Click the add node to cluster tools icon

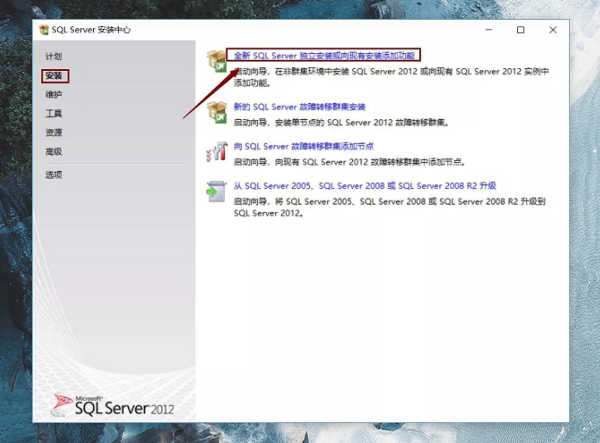click(x=214, y=151)
